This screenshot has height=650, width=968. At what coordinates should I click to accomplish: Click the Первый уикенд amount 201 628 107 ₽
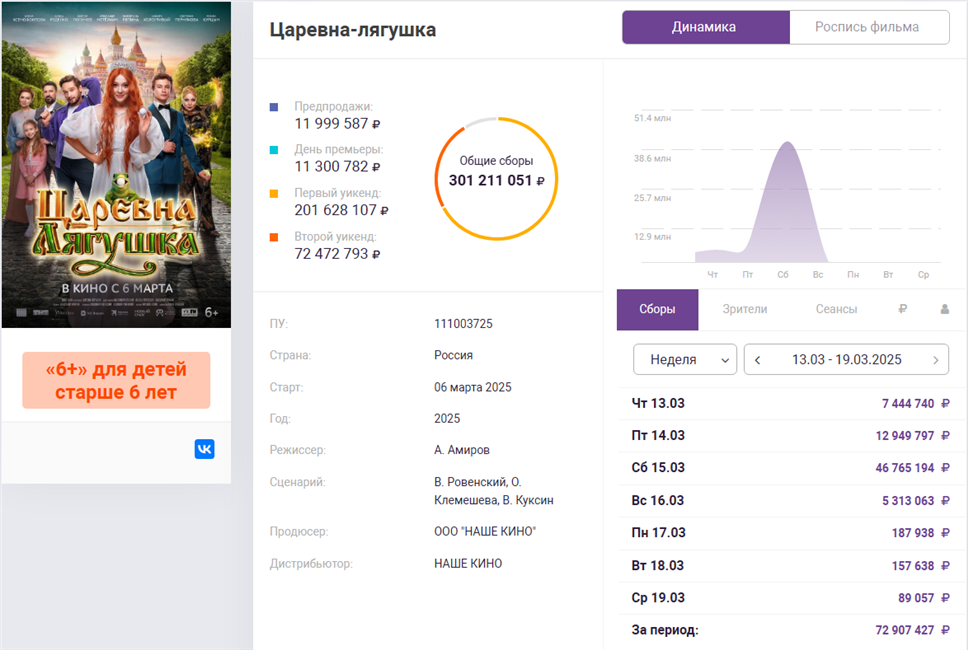[341, 210]
